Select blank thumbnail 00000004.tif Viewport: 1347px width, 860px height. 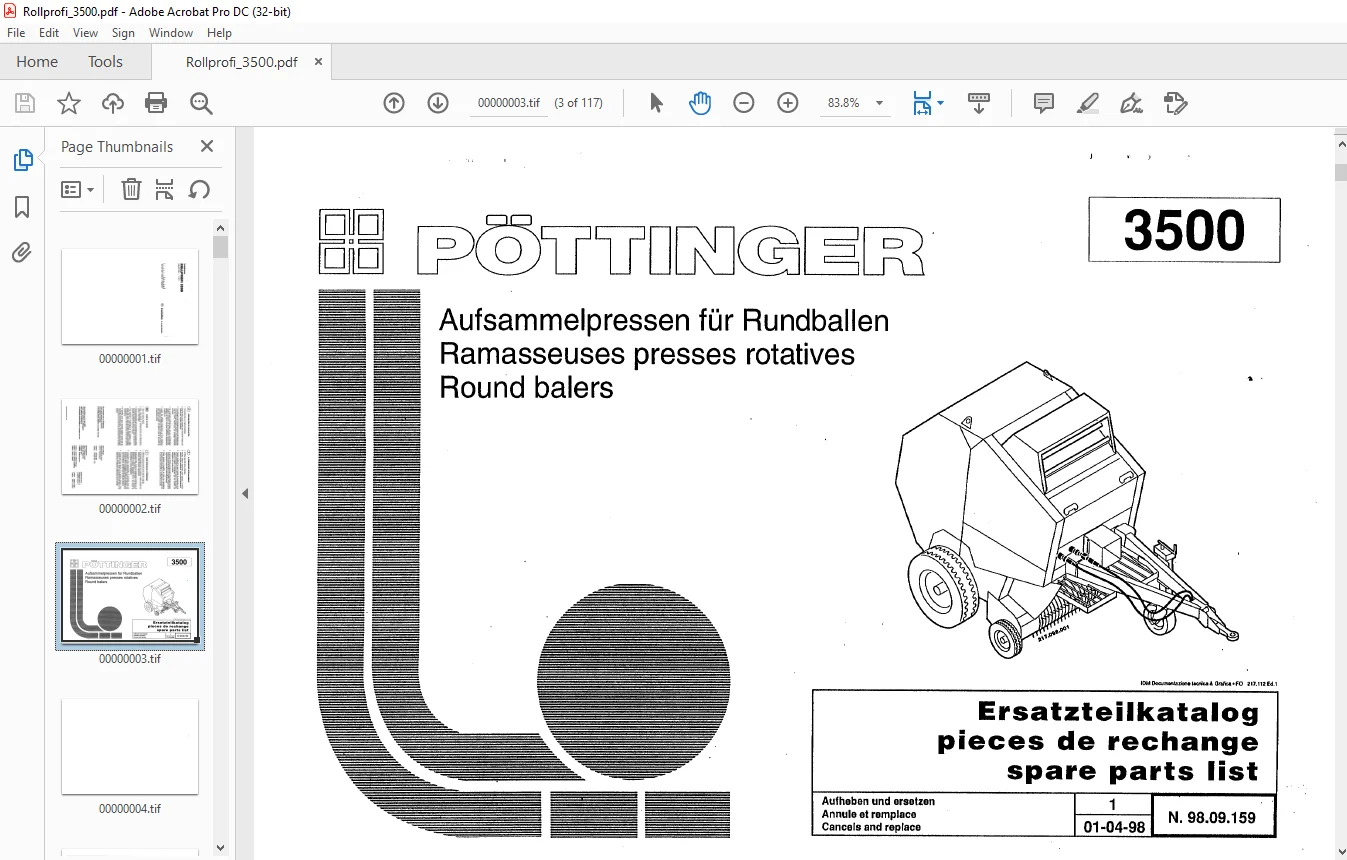coord(130,747)
